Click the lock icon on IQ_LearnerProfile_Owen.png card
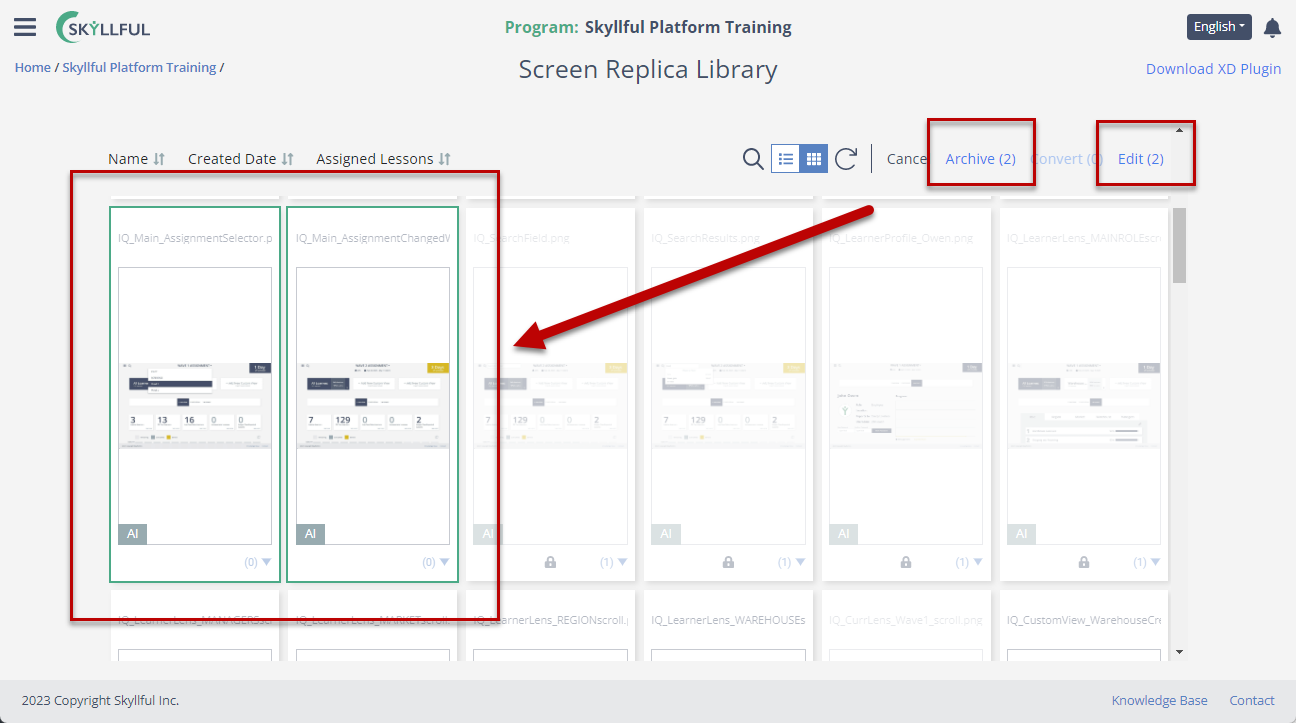Screen dimensions: 1296x723 (906, 563)
